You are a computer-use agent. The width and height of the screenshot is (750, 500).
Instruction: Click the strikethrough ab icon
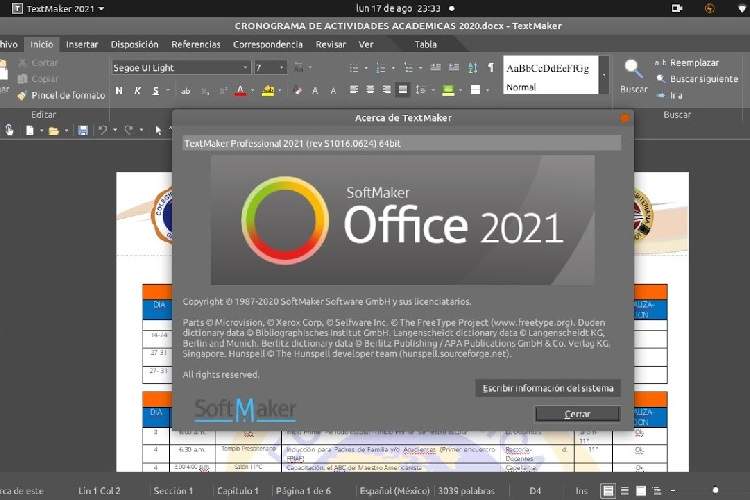[x=186, y=91]
